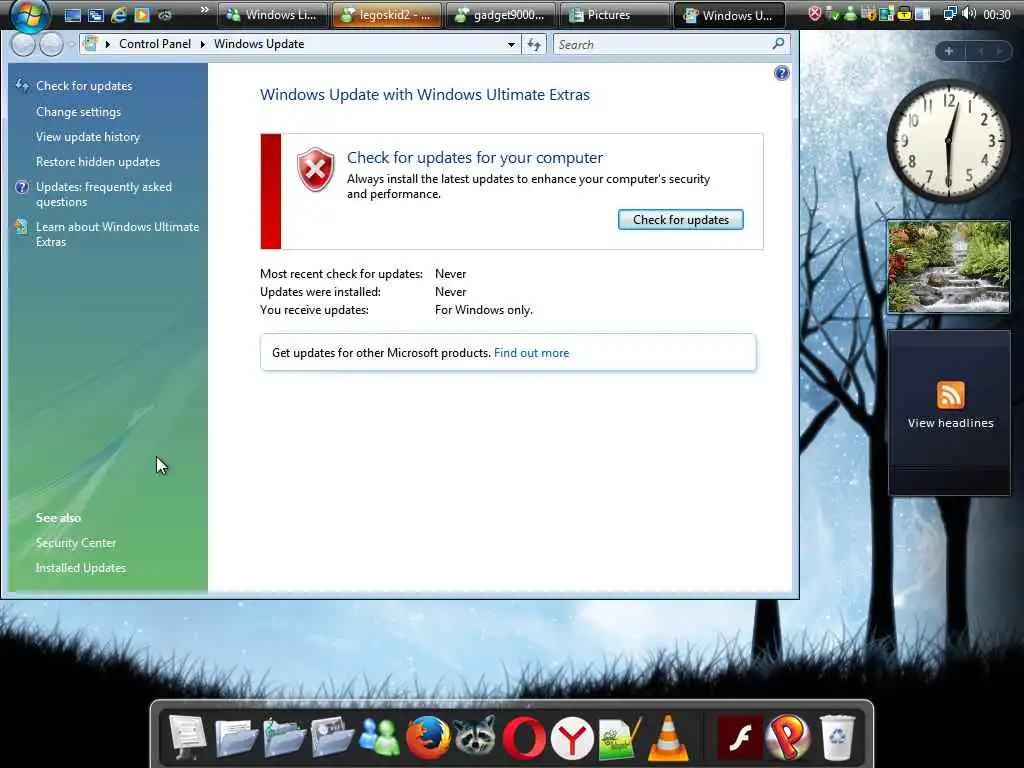Viewport: 1024px width, 768px height.
Task: Click the sidebar add gadget plus button
Action: point(949,51)
